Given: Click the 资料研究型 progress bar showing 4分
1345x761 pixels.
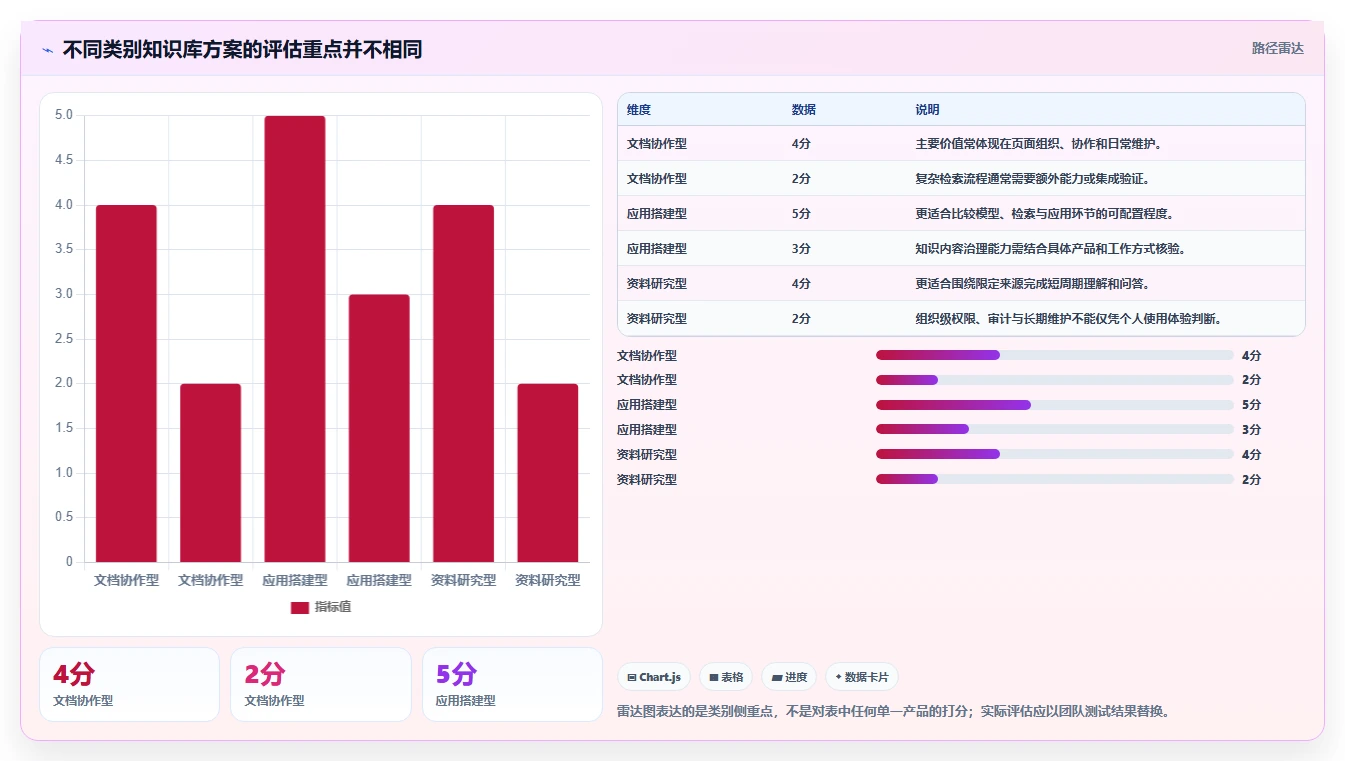Looking at the screenshot, I should (x=1055, y=454).
